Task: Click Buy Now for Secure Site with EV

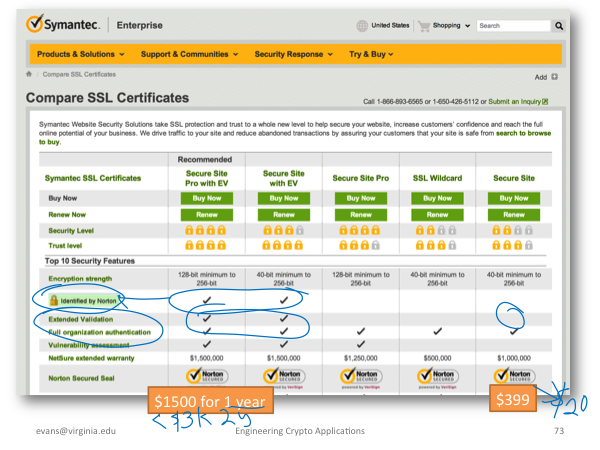Action: click(x=284, y=198)
